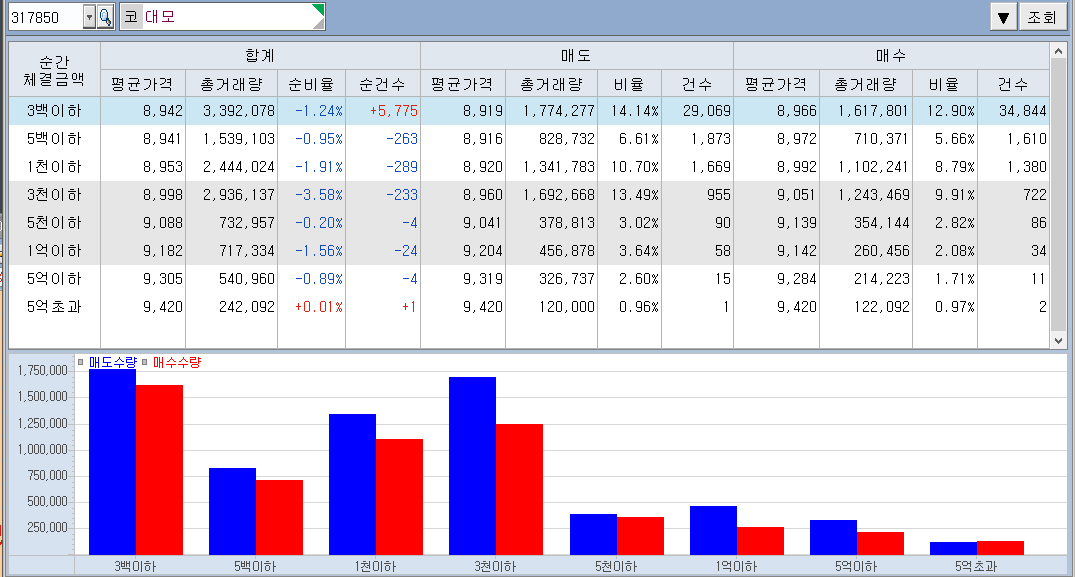1075x577 pixels.
Task: Select the 5천이하 table row label
Action: coord(54,223)
